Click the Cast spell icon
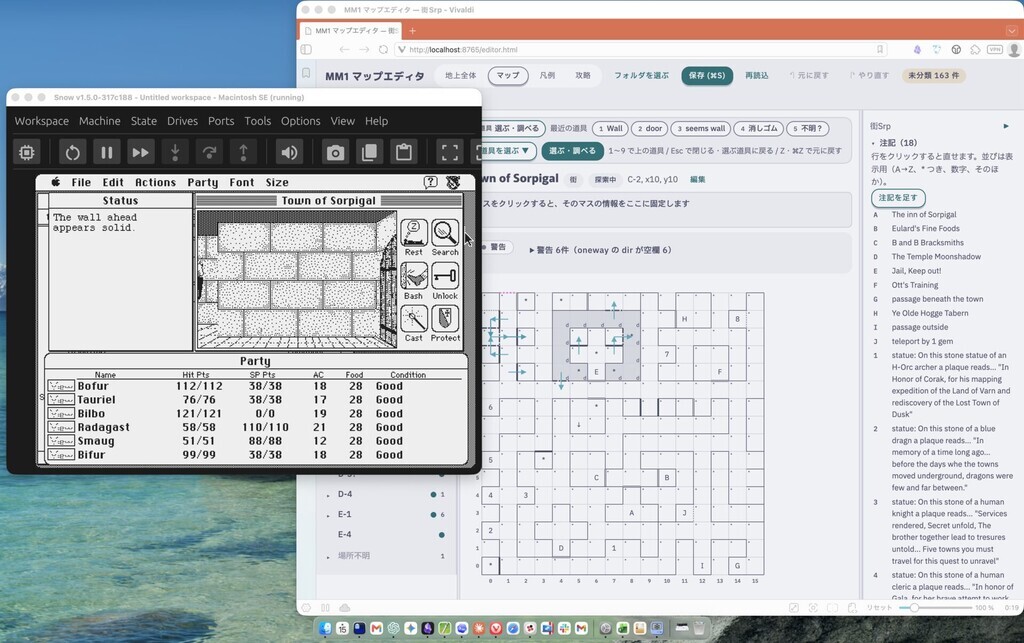 [x=414, y=319]
